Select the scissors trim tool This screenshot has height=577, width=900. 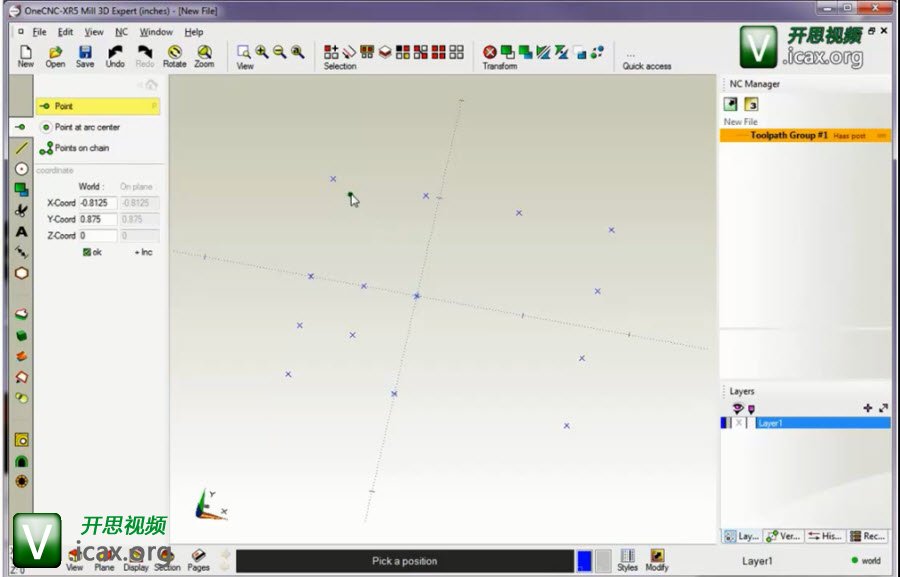[x=21, y=211]
